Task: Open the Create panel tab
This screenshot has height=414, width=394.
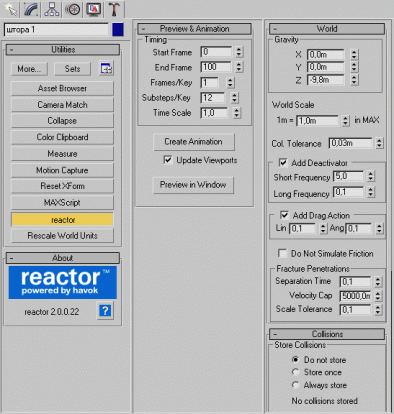Action: [x=11, y=9]
